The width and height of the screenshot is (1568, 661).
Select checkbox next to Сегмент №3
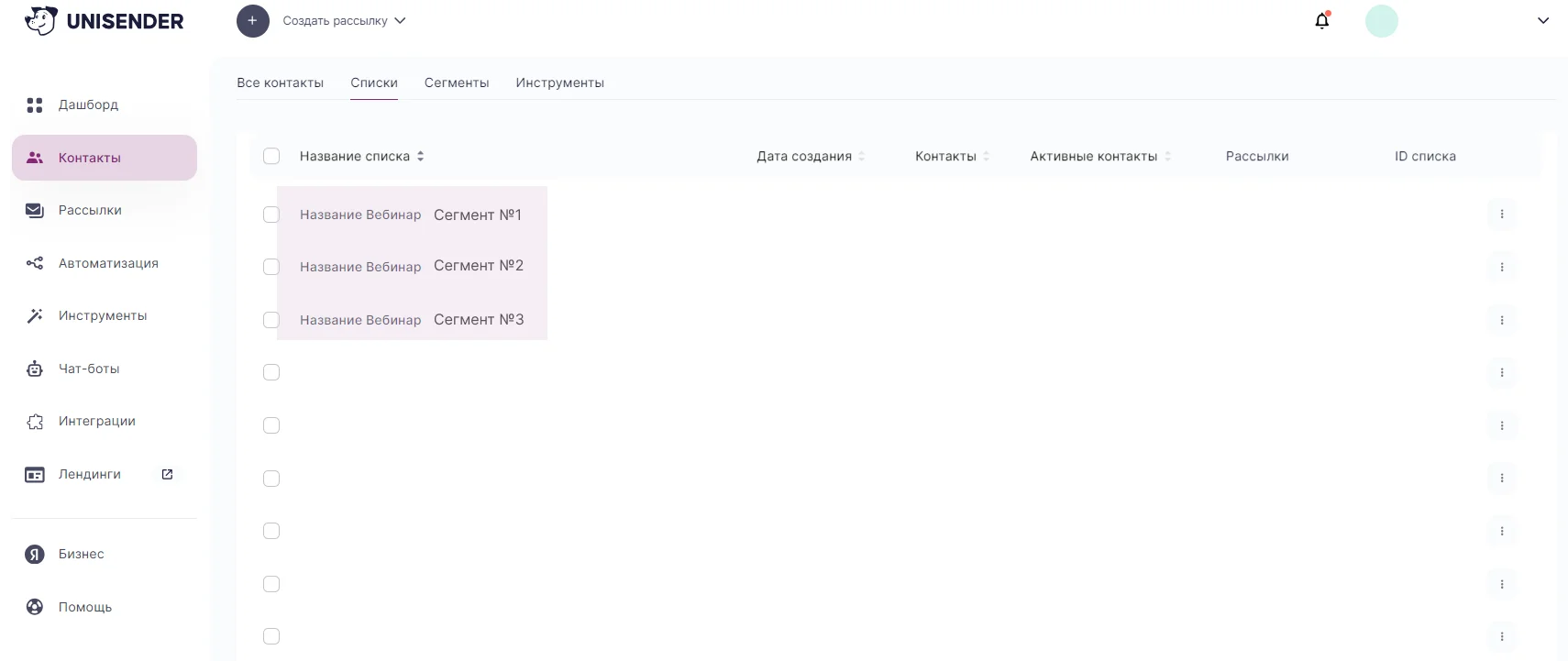(271, 320)
